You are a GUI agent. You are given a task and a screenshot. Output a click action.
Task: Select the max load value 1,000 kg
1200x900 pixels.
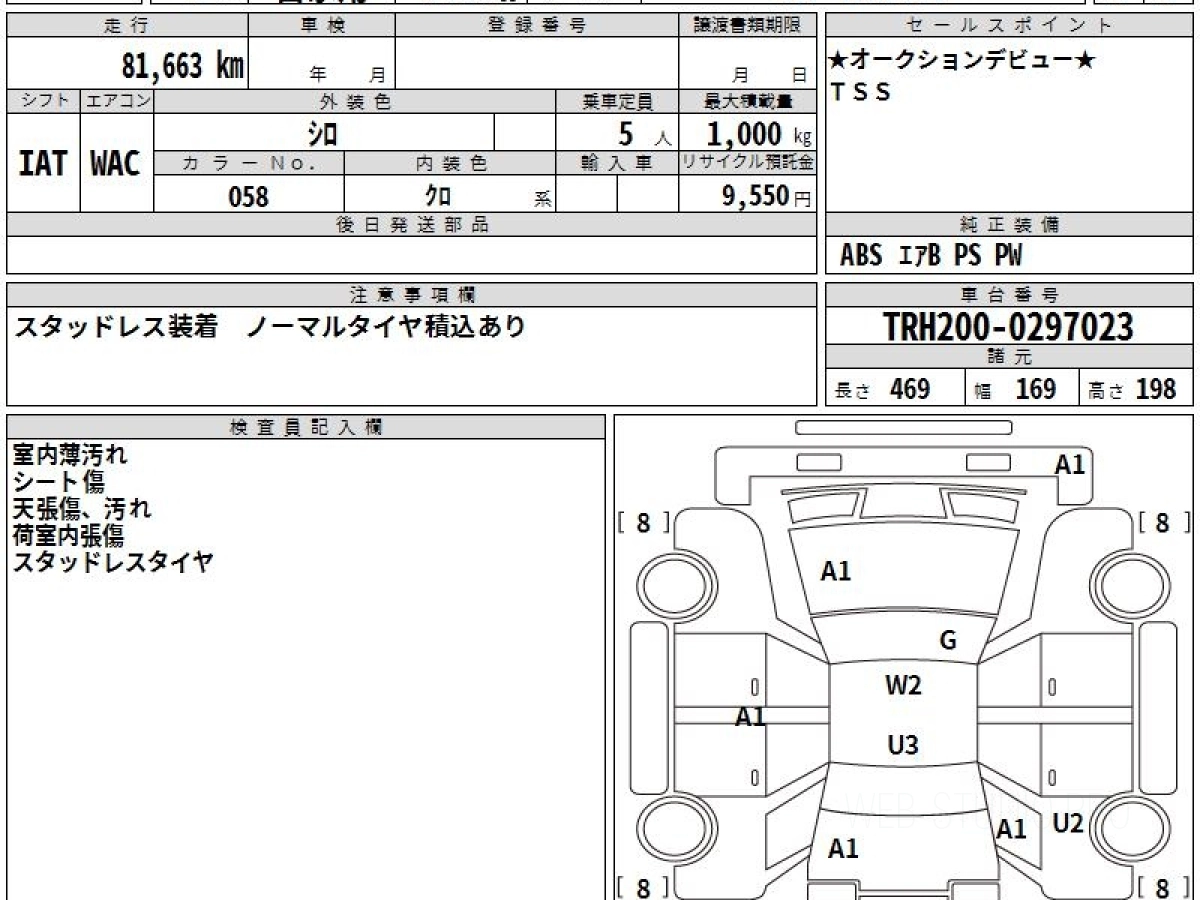point(759,134)
